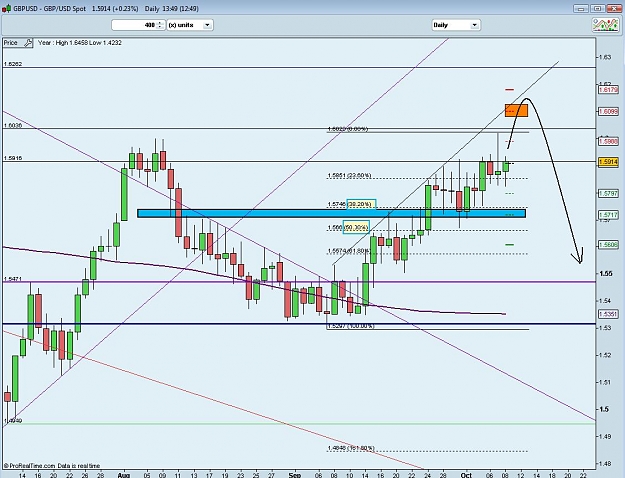Minimize the chart window
Image resolution: width=625 pixels, height=478 pixels.
pyautogui.click(x=581, y=8)
